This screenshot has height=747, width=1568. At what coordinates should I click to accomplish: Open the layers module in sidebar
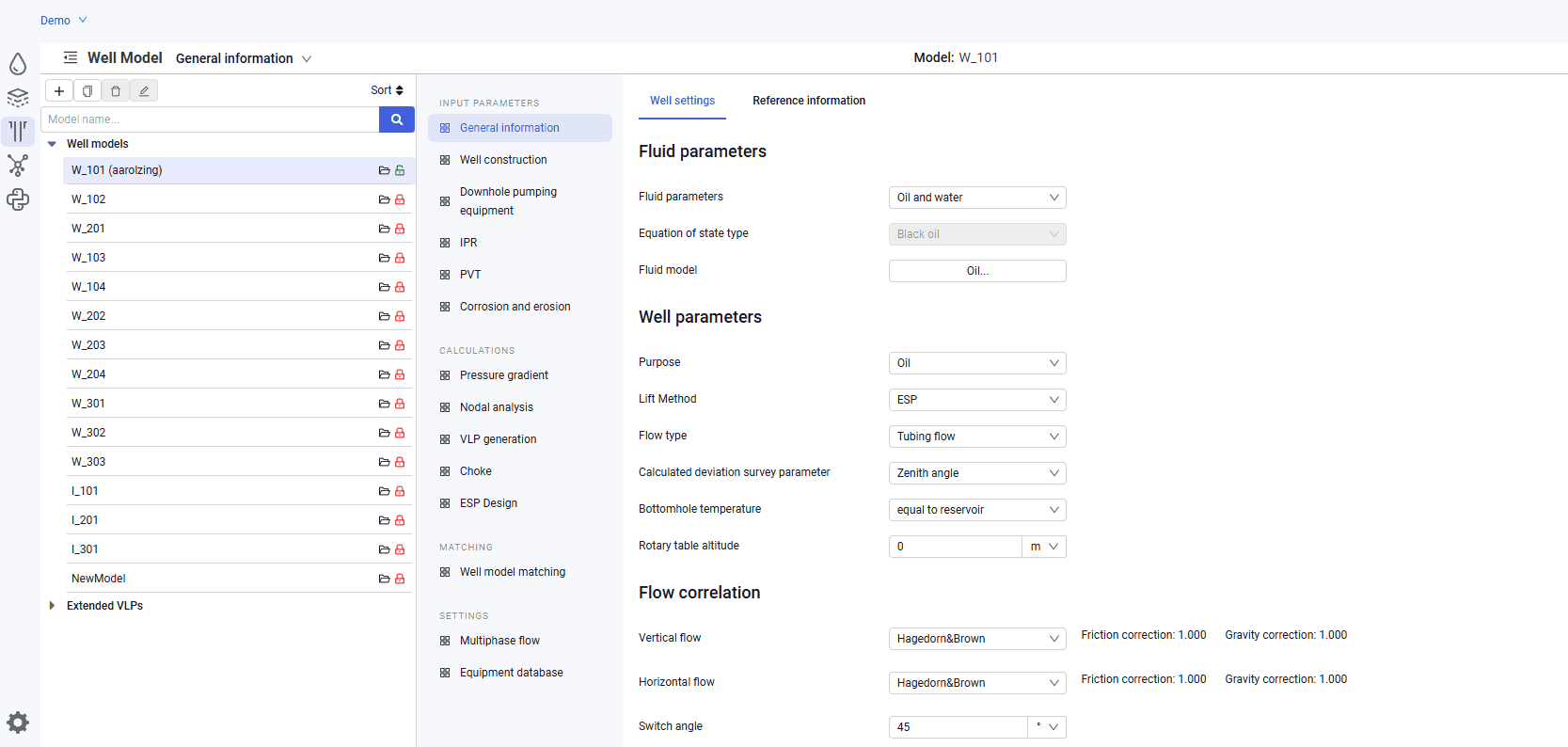tap(18, 98)
